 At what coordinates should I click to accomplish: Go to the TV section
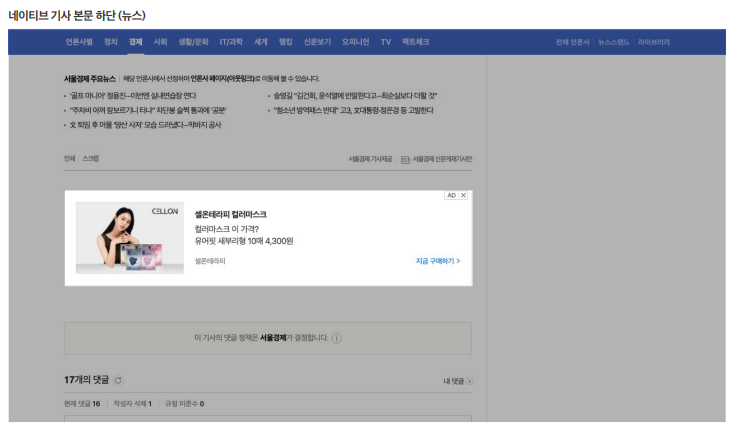(386, 42)
